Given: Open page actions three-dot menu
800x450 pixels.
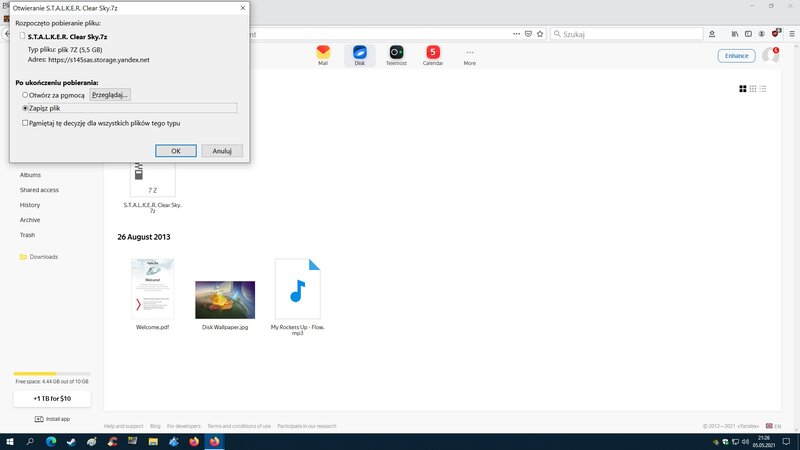Looking at the screenshot, I should click(516, 34).
